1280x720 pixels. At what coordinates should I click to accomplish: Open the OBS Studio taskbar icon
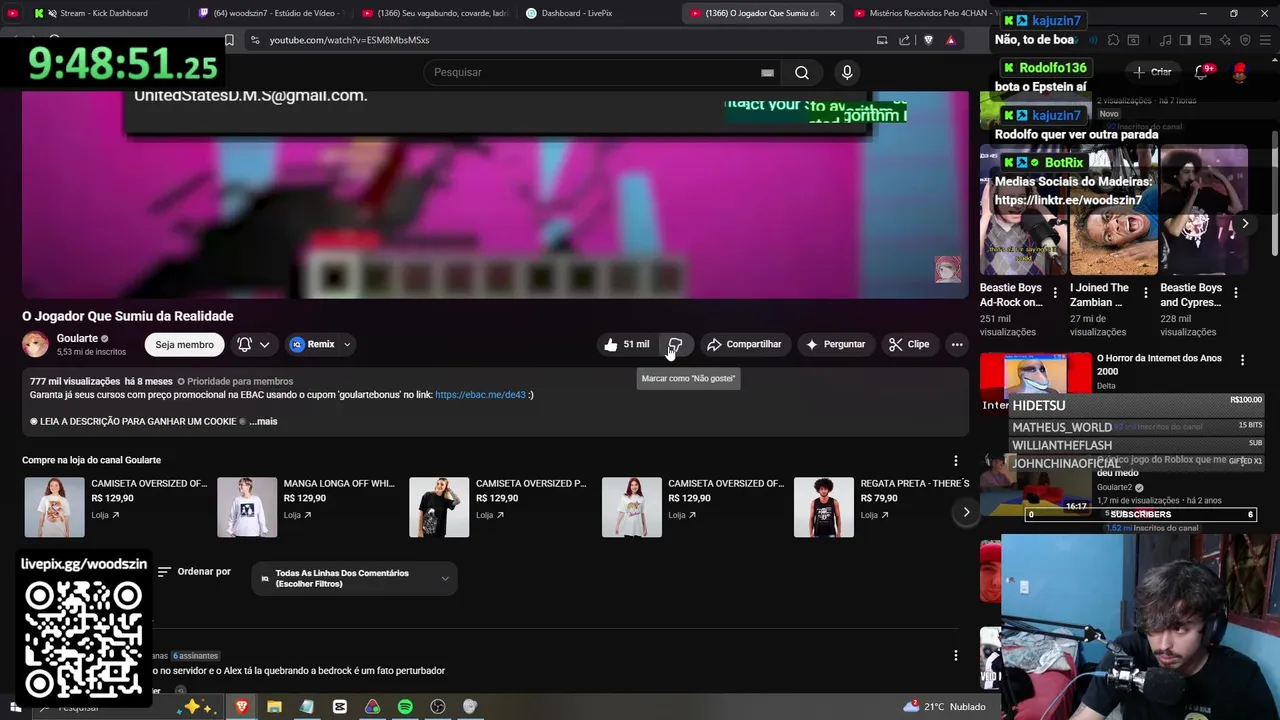(x=438, y=707)
